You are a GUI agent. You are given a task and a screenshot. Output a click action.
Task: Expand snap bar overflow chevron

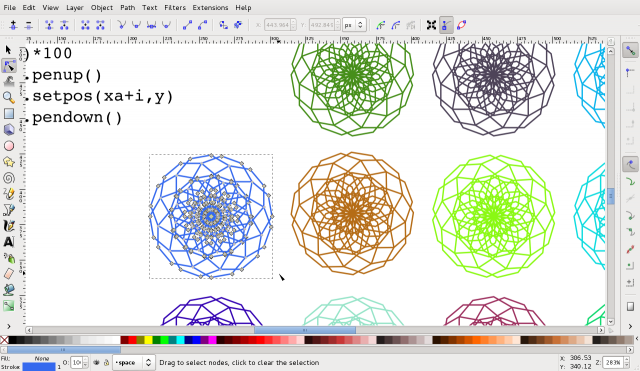[x=630, y=326]
